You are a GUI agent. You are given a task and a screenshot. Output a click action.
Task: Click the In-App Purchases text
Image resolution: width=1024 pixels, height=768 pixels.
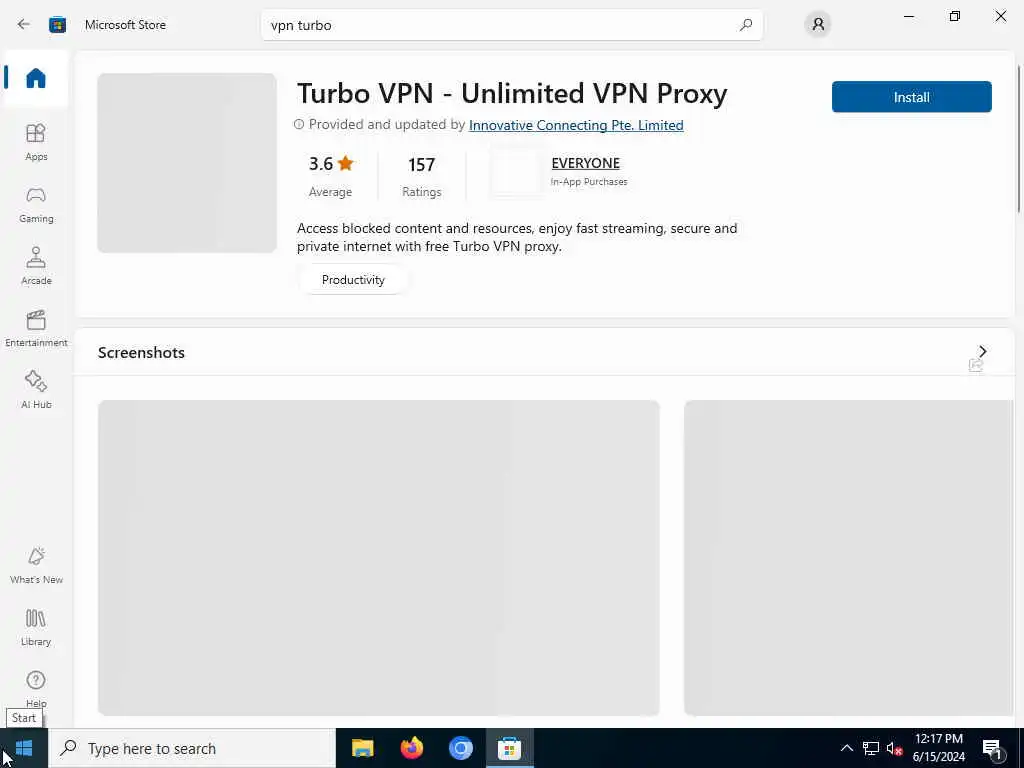pos(588,182)
